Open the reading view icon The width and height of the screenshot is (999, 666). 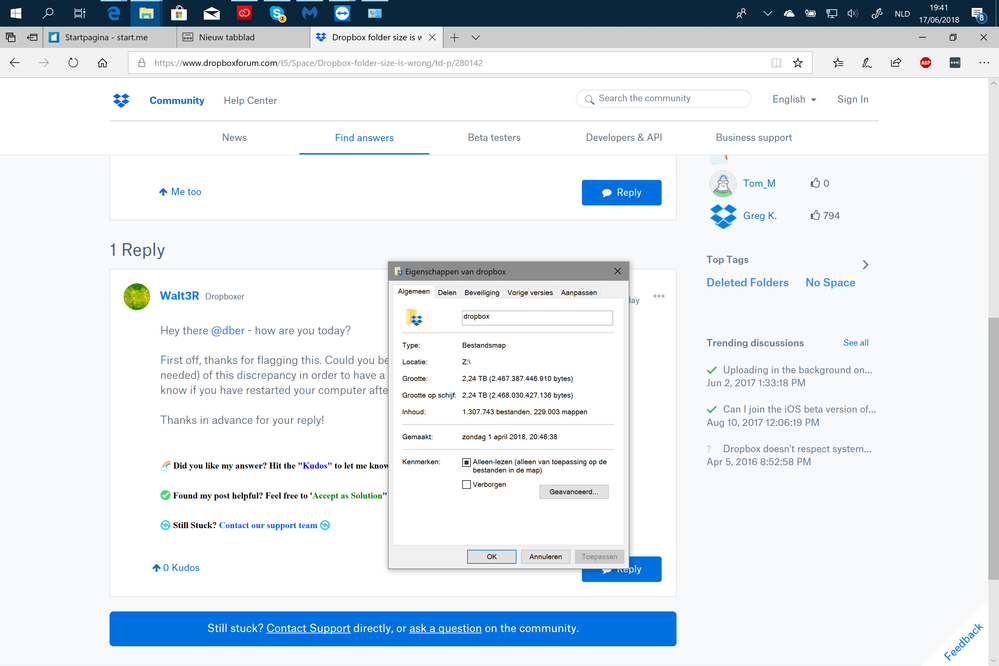(x=776, y=62)
